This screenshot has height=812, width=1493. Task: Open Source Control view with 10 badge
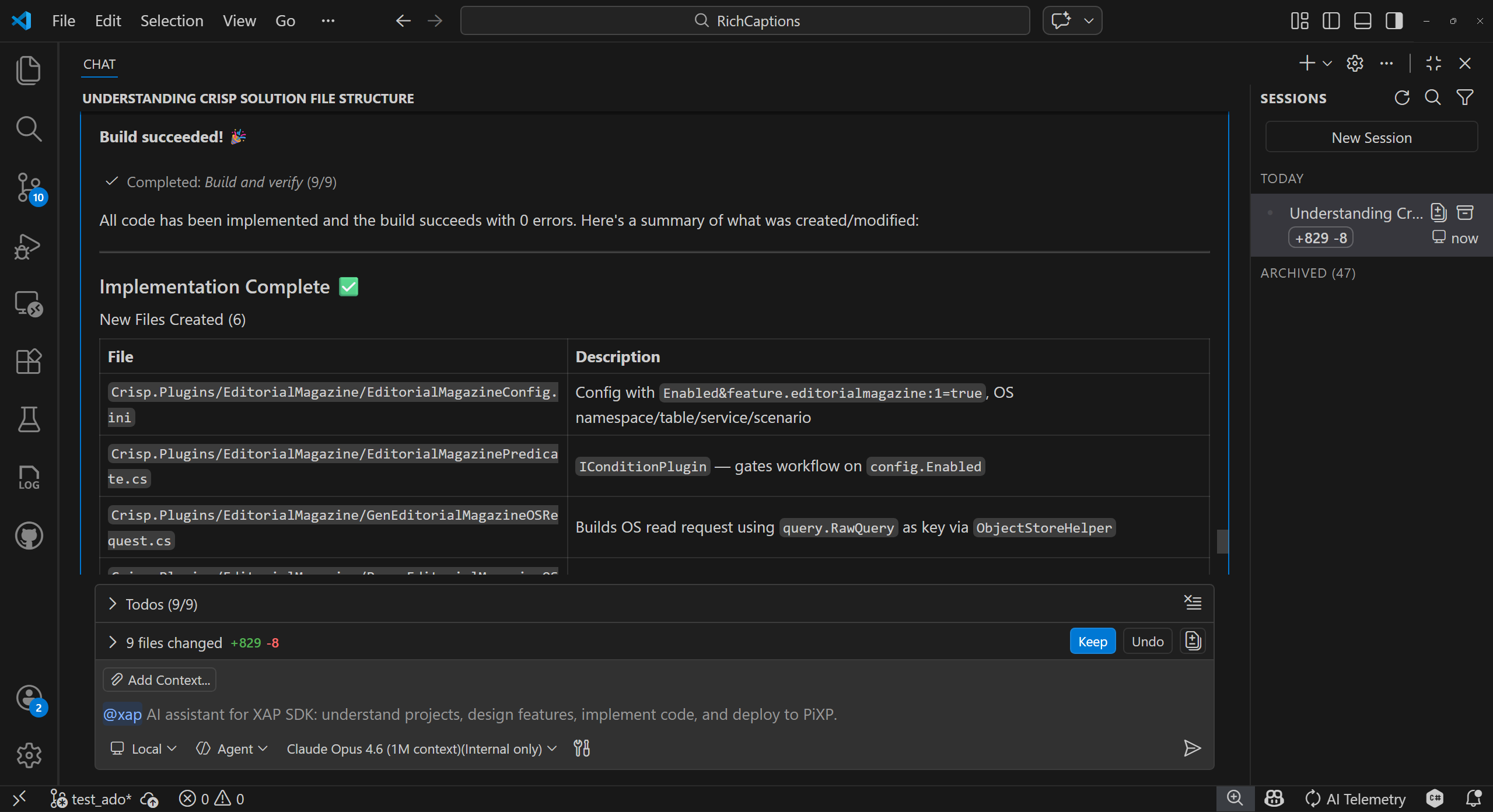tap(28, 187)
